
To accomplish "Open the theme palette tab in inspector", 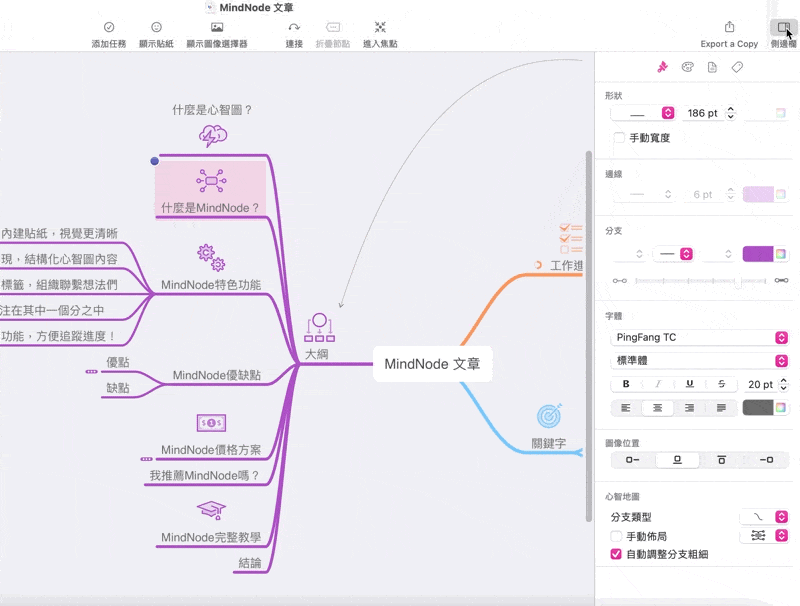I will [687, 67].
